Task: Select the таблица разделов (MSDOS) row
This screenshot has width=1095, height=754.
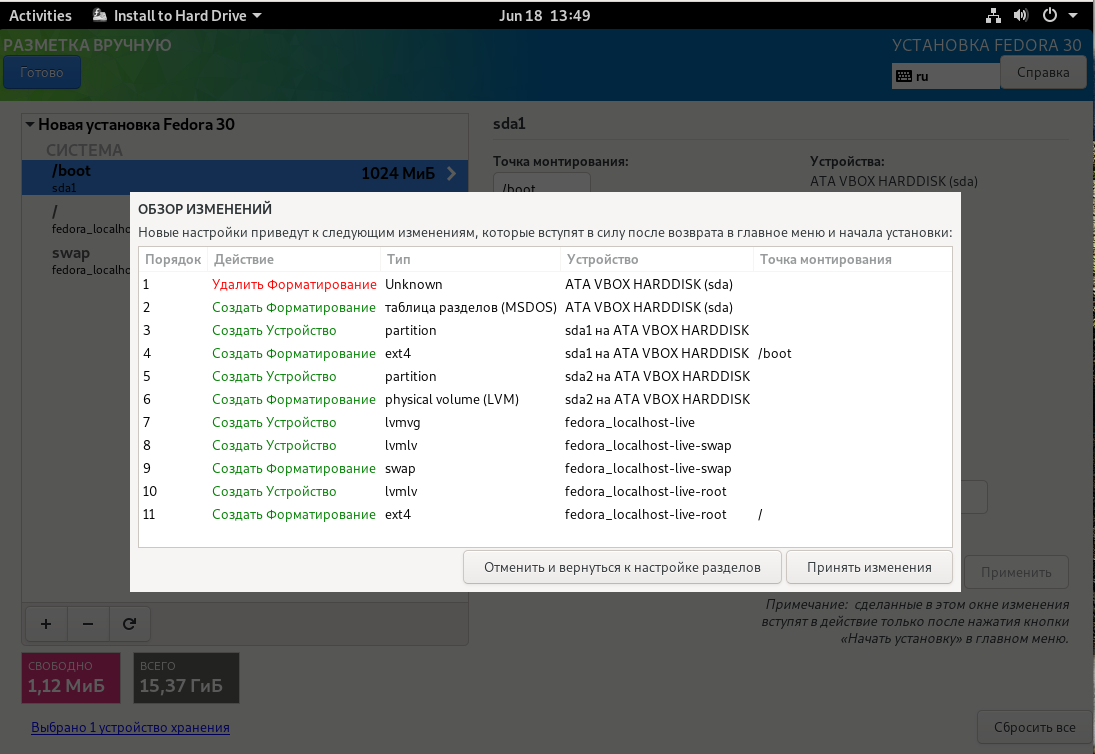Action: [x=545, y=307]
